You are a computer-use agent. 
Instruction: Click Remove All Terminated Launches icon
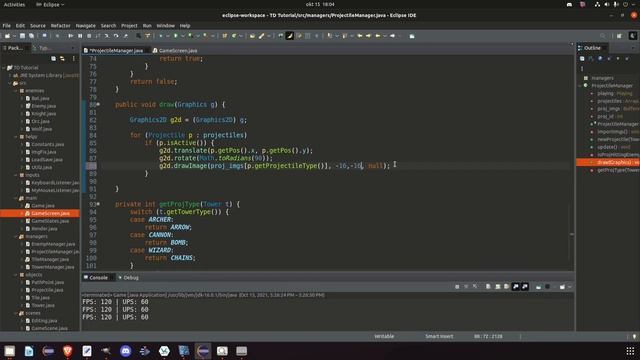point(475,287)
